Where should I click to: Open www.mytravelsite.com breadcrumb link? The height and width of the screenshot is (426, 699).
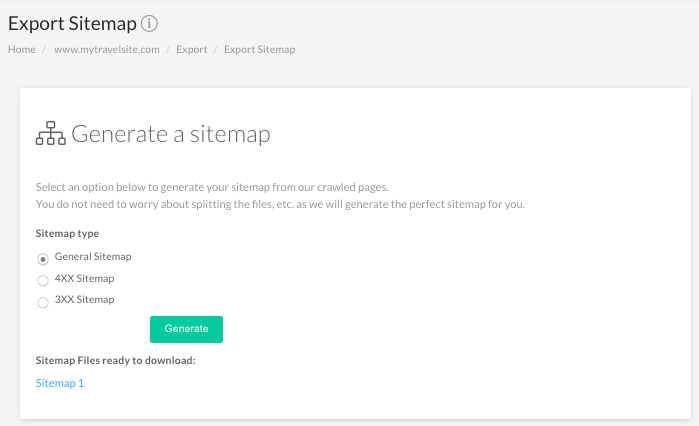(107, 49)
